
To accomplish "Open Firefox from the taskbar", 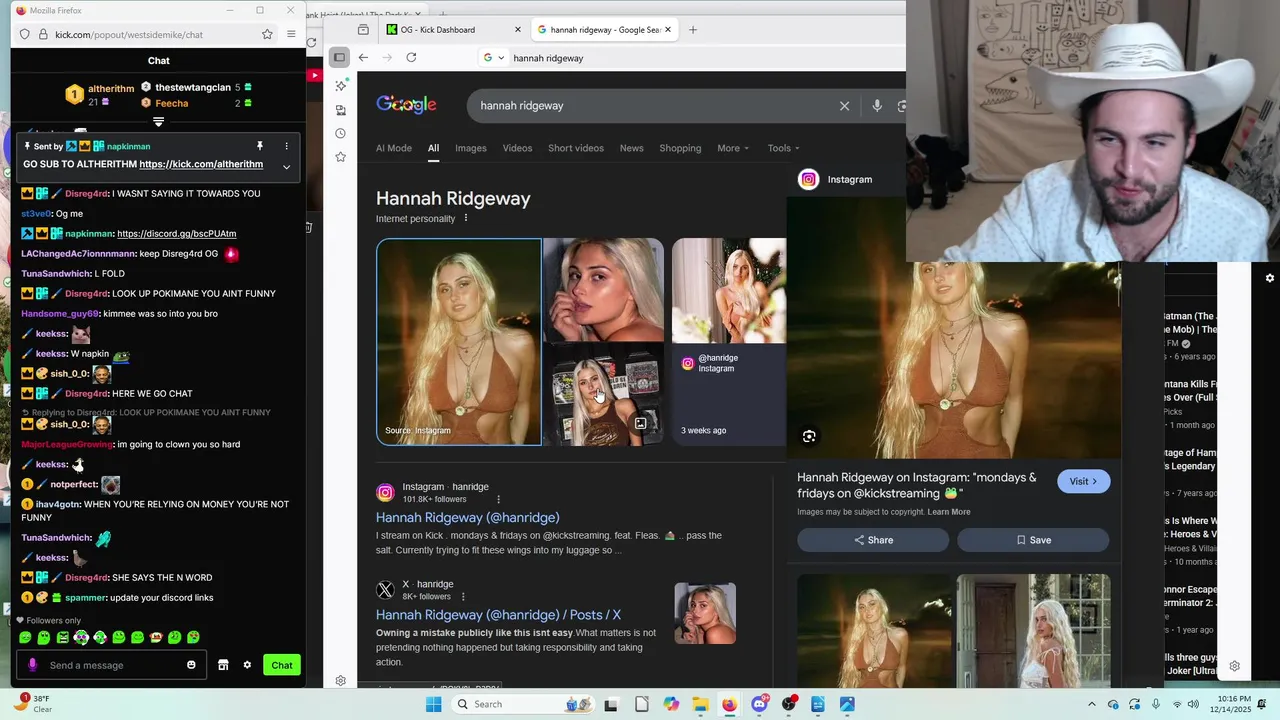I will [729, 704].
